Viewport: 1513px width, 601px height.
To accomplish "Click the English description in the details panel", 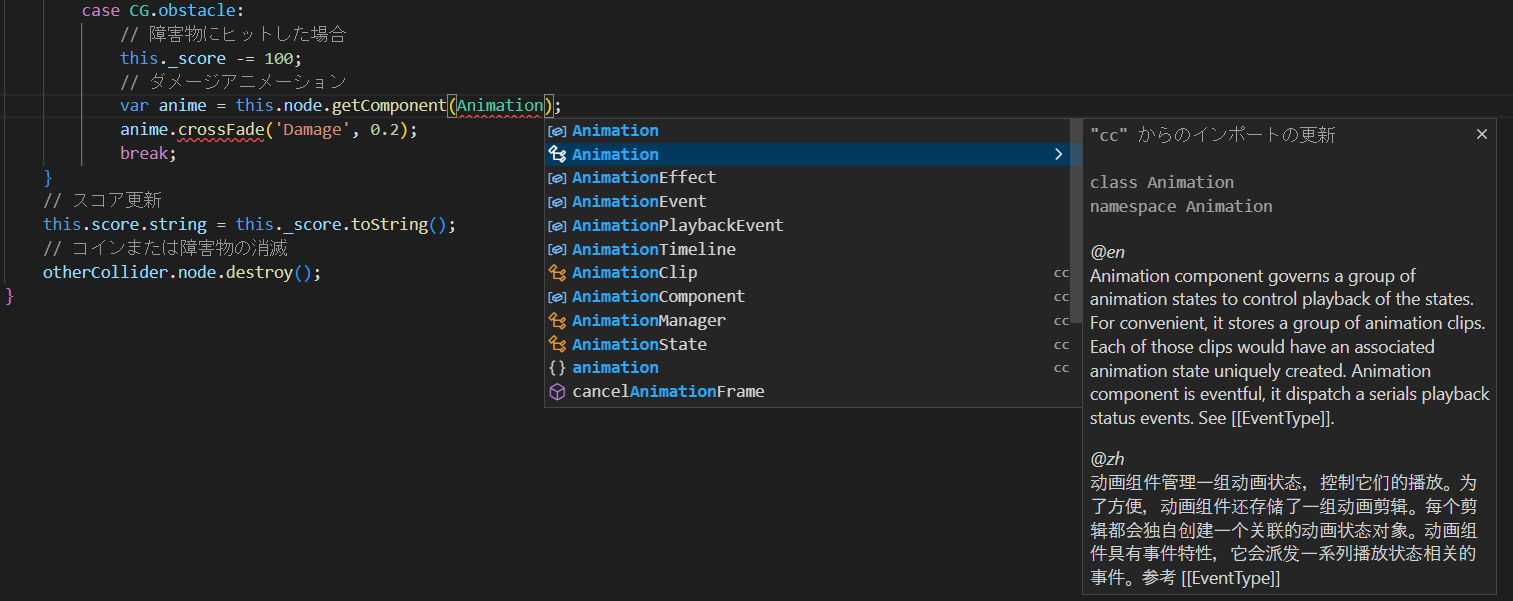I will 1289,347.
